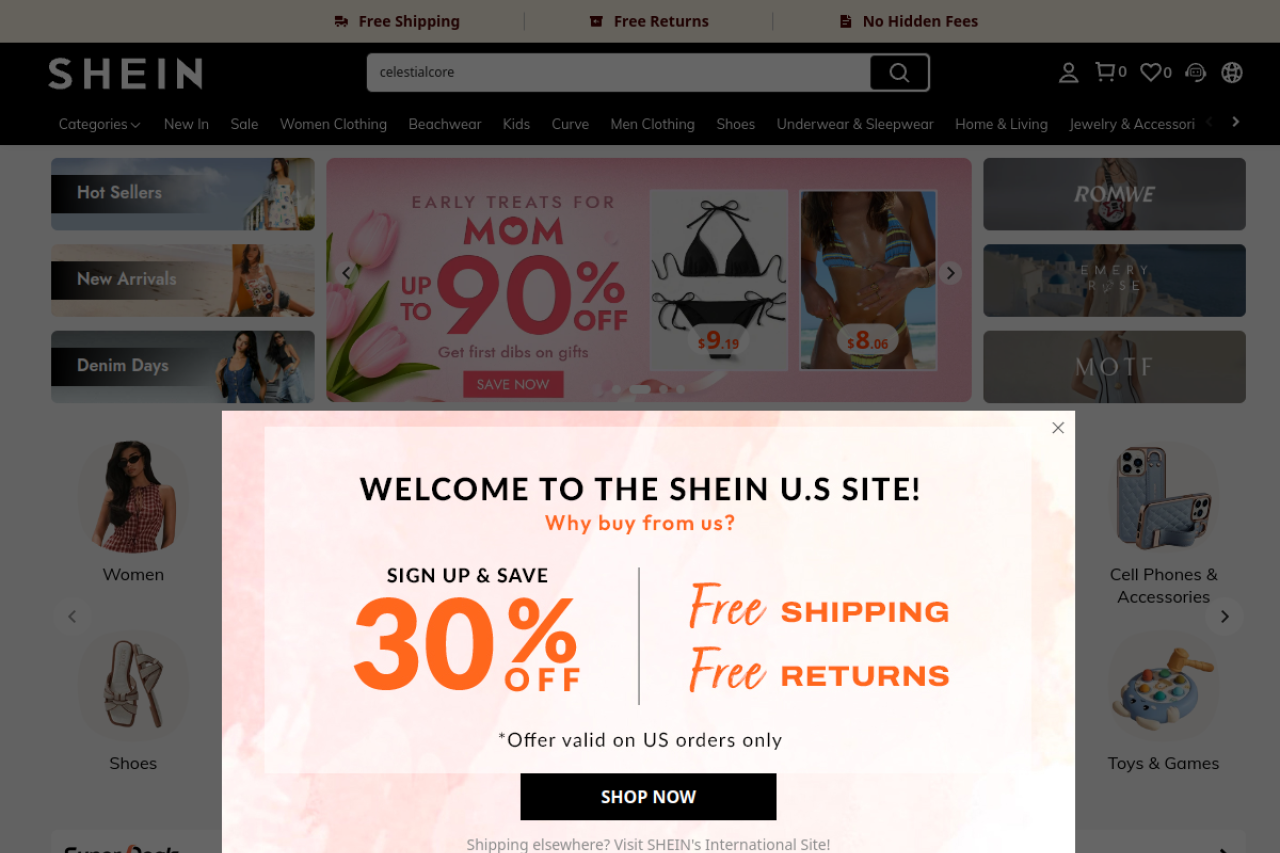Expand the Categories dropdown

pos(99,124)
